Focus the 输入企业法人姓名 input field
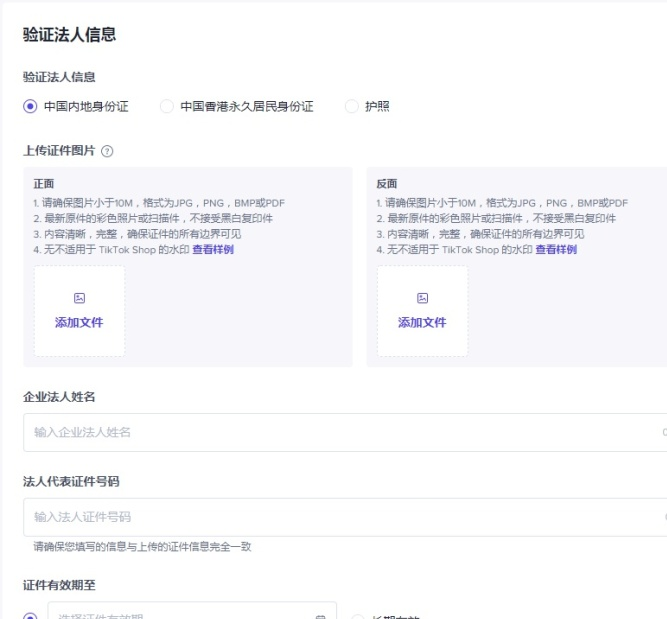The image size is (667, 619). 345,432
